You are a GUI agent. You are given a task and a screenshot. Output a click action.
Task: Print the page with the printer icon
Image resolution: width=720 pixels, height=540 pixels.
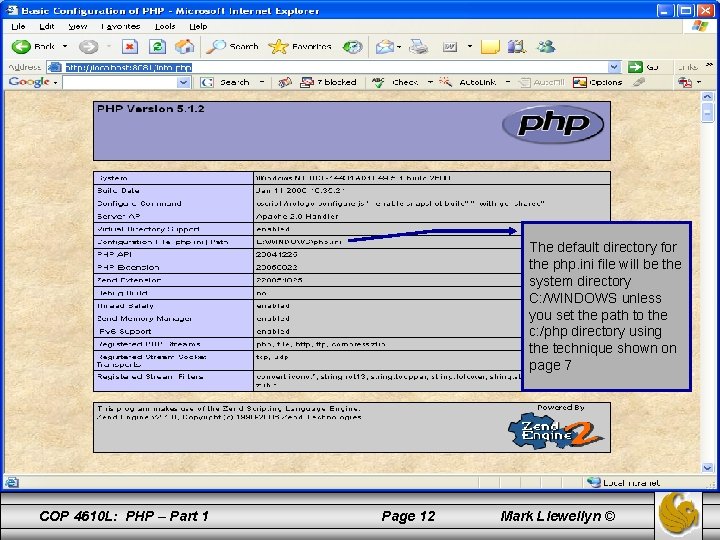[x=418, y=46]
